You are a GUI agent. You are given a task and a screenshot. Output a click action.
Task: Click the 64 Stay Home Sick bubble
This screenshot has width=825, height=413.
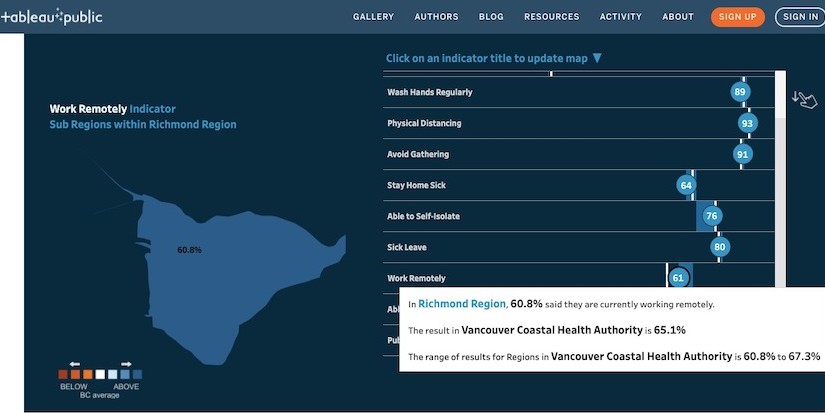point(685,185)
